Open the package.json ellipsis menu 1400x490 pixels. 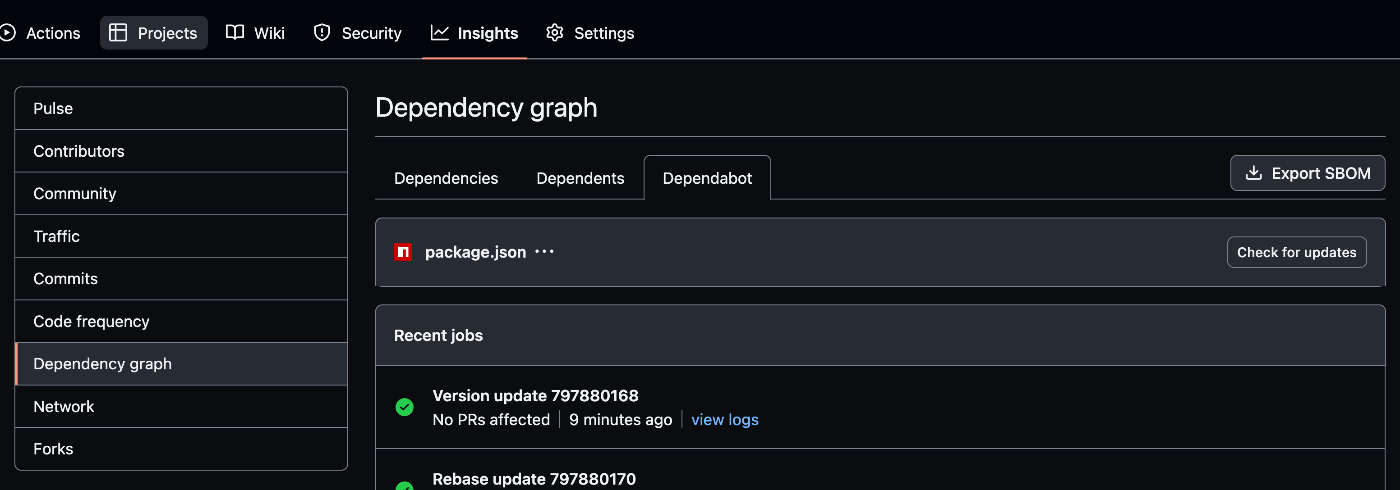(544, 252)
